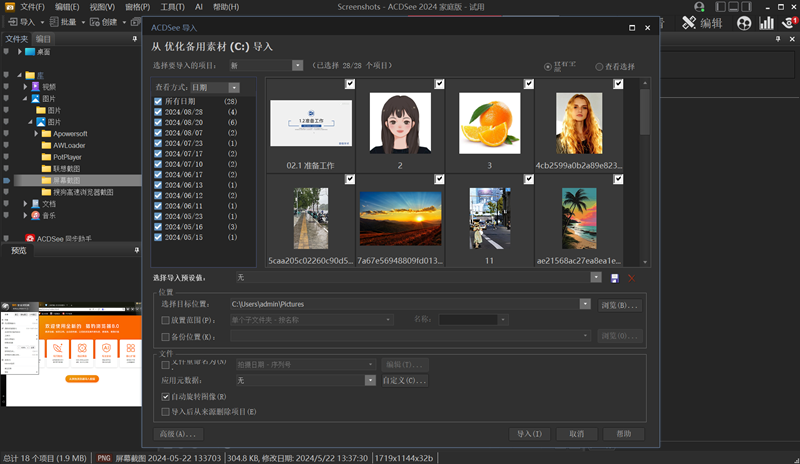Viewport: 800px width, 464px height.
Task: Open the 视图(V) menu
Action: [102, 6]
